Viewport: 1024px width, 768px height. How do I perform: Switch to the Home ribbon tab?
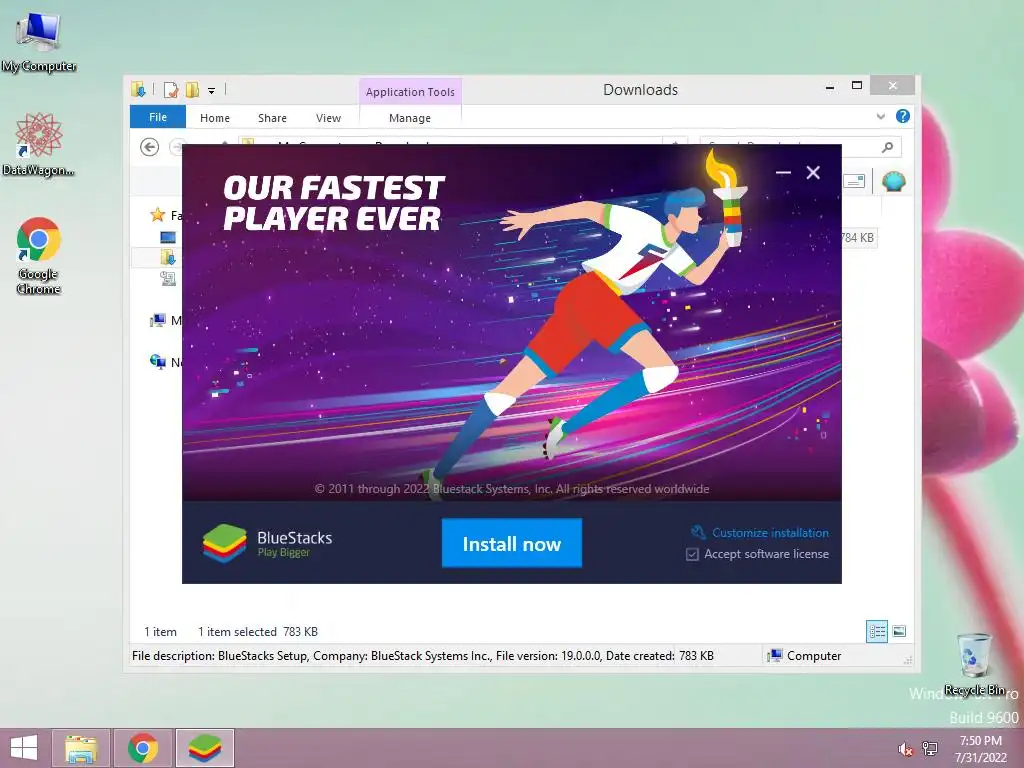point(215,118)
